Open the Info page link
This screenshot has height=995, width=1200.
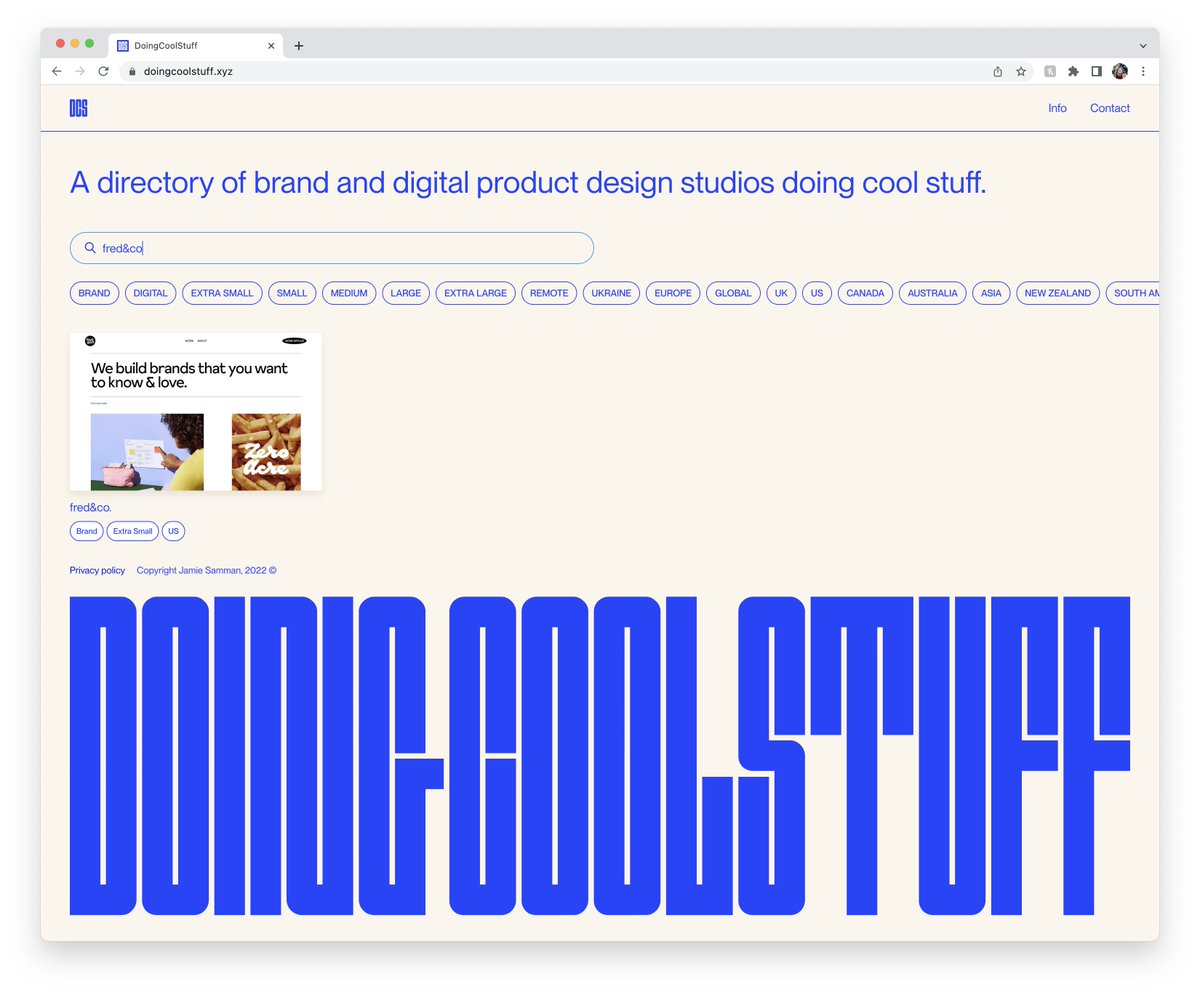1056,107
